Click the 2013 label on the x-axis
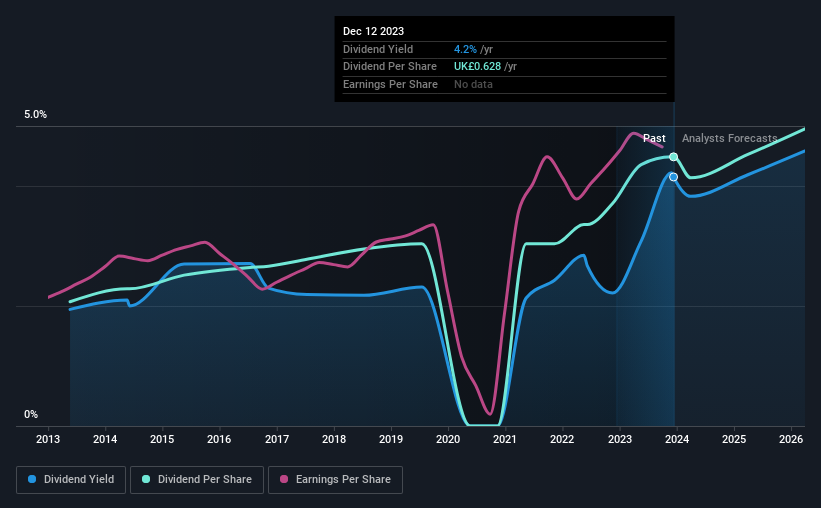Screen dimensions: 821x508 tap(48, 439)
